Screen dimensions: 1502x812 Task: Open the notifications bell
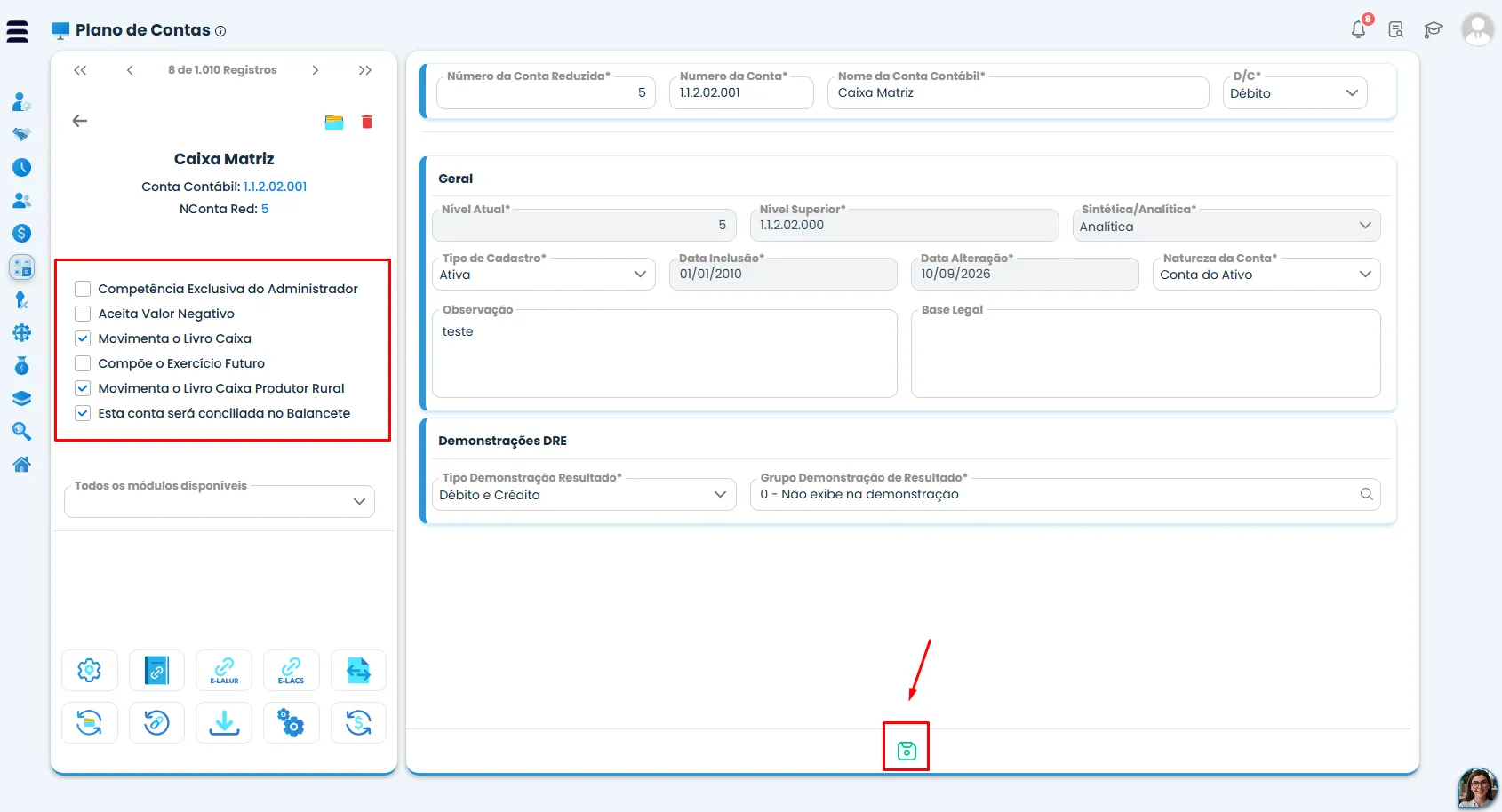1358,29
